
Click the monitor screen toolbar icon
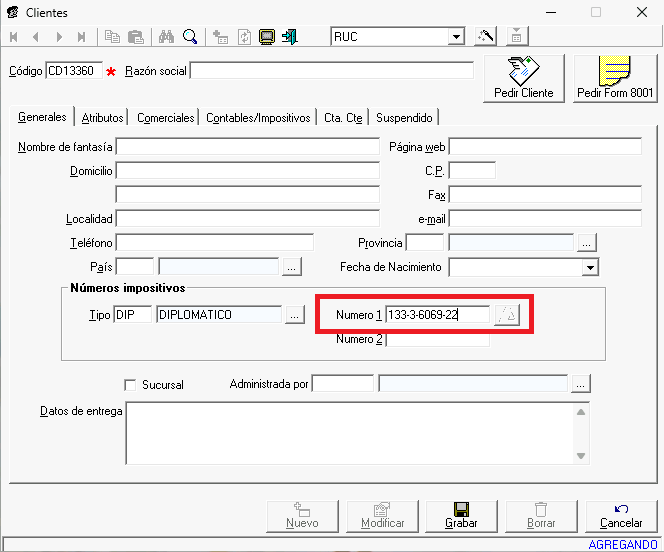click(267, 37)
